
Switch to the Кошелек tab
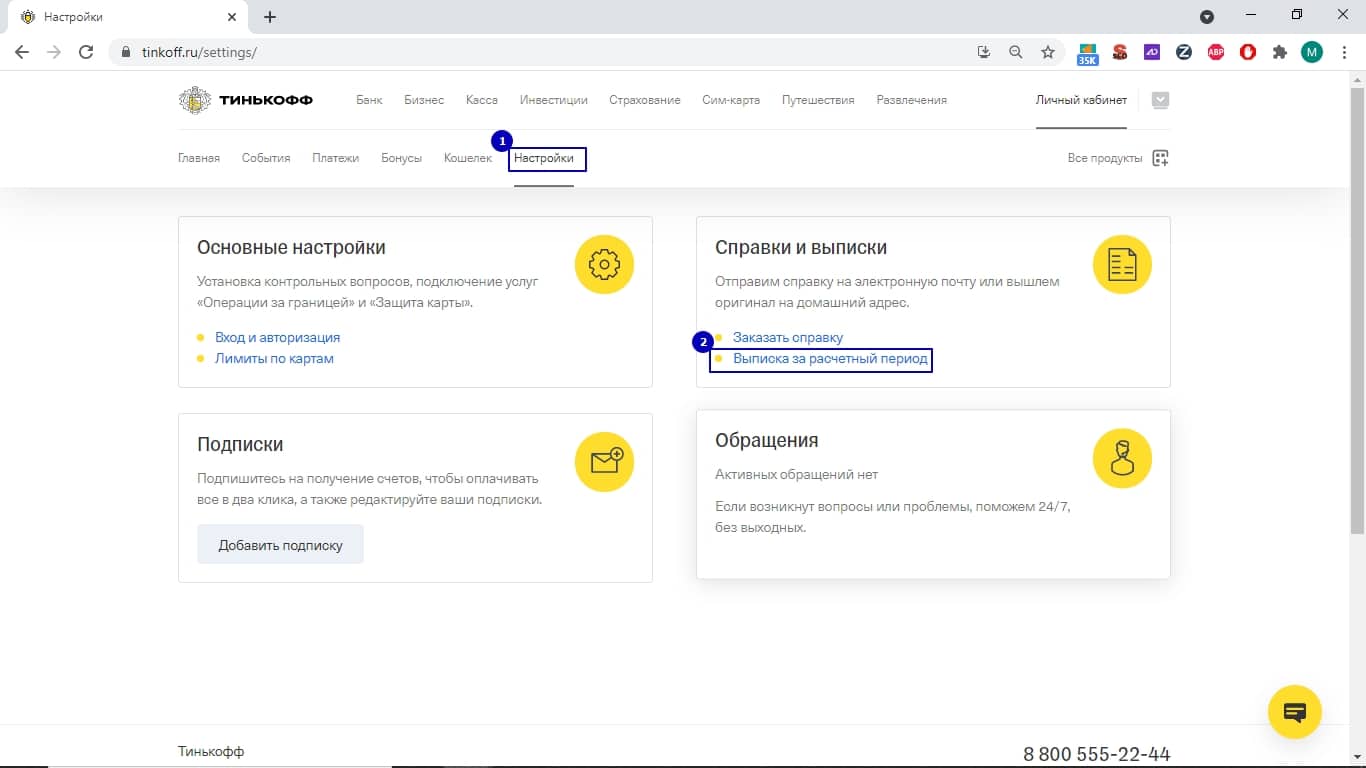click(468, 158)
